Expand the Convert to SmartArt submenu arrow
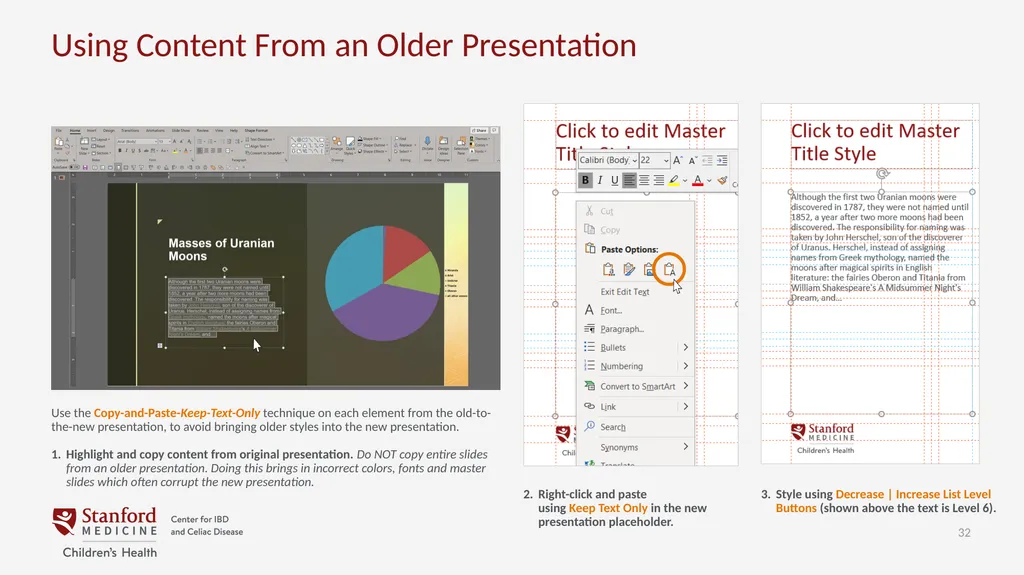The height and width of the screenshot is (575, 1024). coord(685,386)
